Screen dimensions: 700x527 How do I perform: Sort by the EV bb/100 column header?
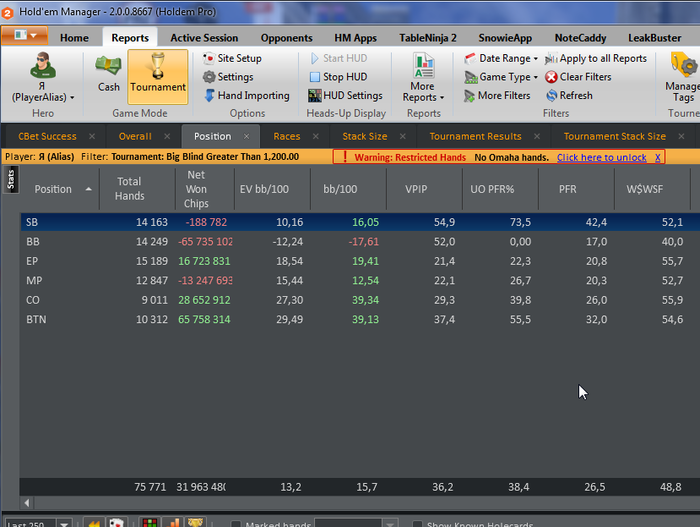[x=264, y=189]
